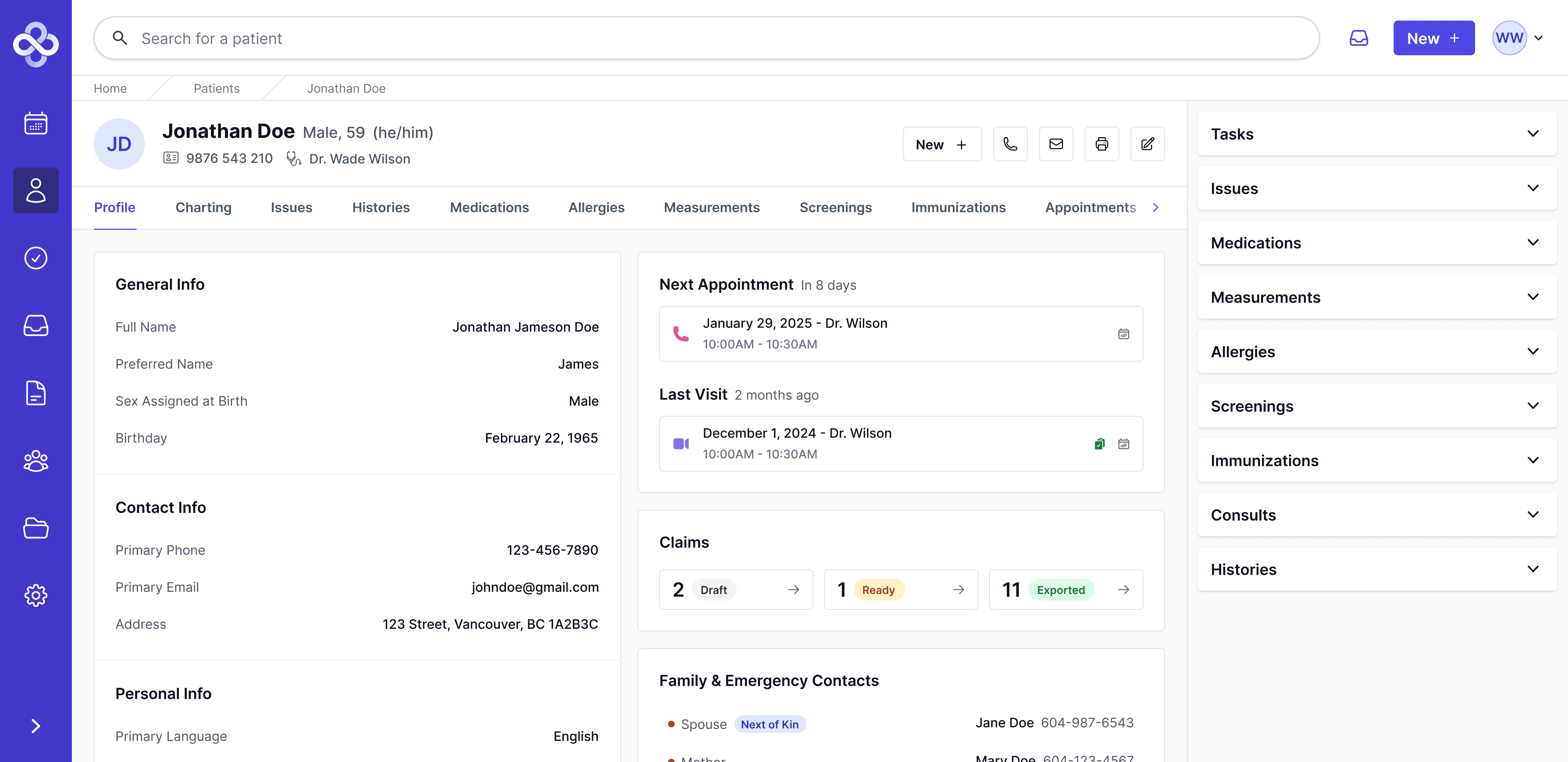Click the green clipboard icon on last visit

pyautogui.click(x=1099, y=444)
